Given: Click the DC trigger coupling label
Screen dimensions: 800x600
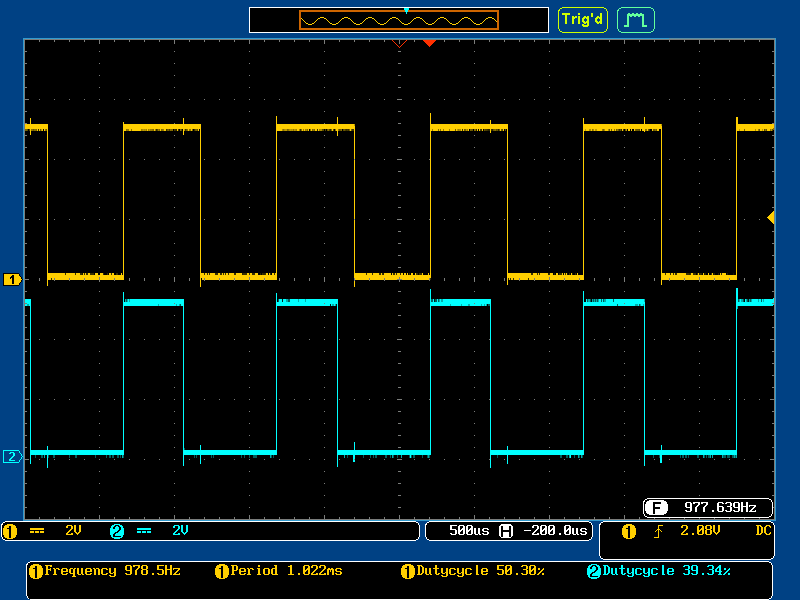Looking at the screenshot, I should point(763,531).
